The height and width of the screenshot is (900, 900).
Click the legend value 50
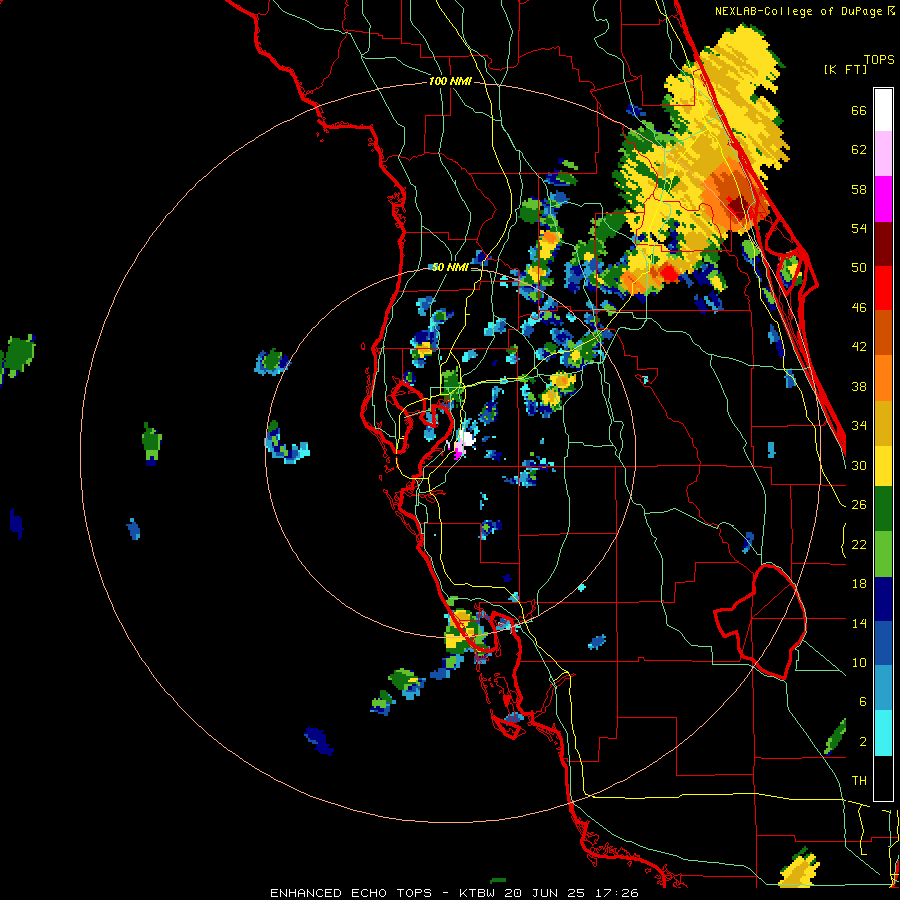tap(859, 268)
